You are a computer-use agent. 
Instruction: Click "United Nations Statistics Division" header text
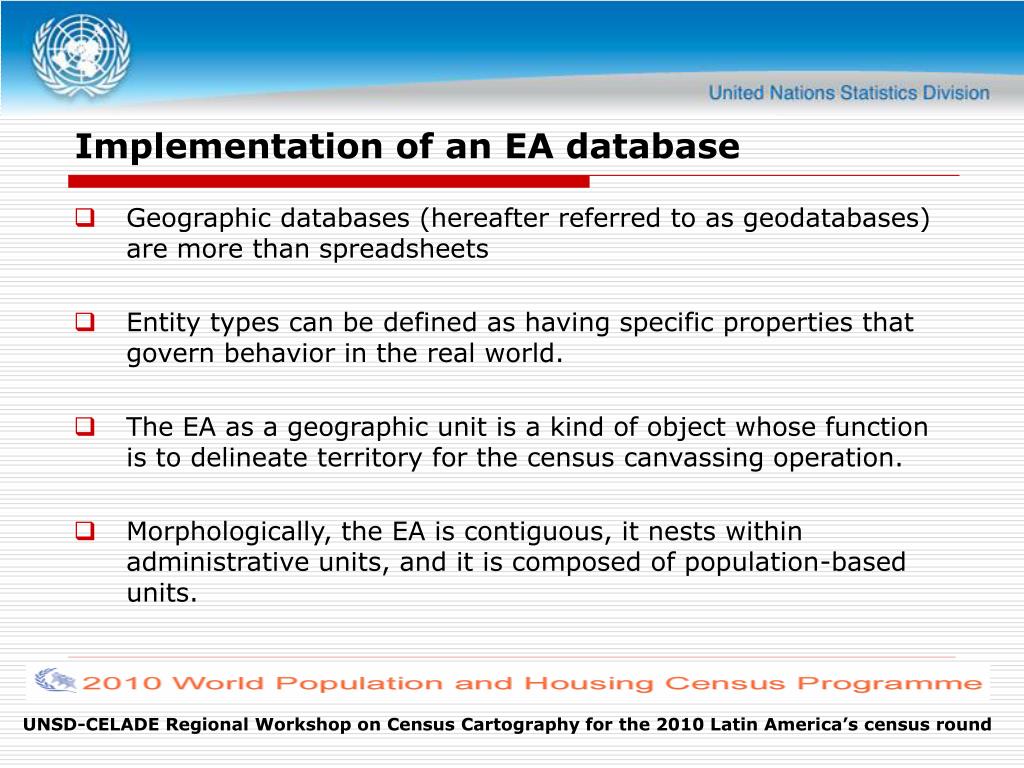(849, 94)
